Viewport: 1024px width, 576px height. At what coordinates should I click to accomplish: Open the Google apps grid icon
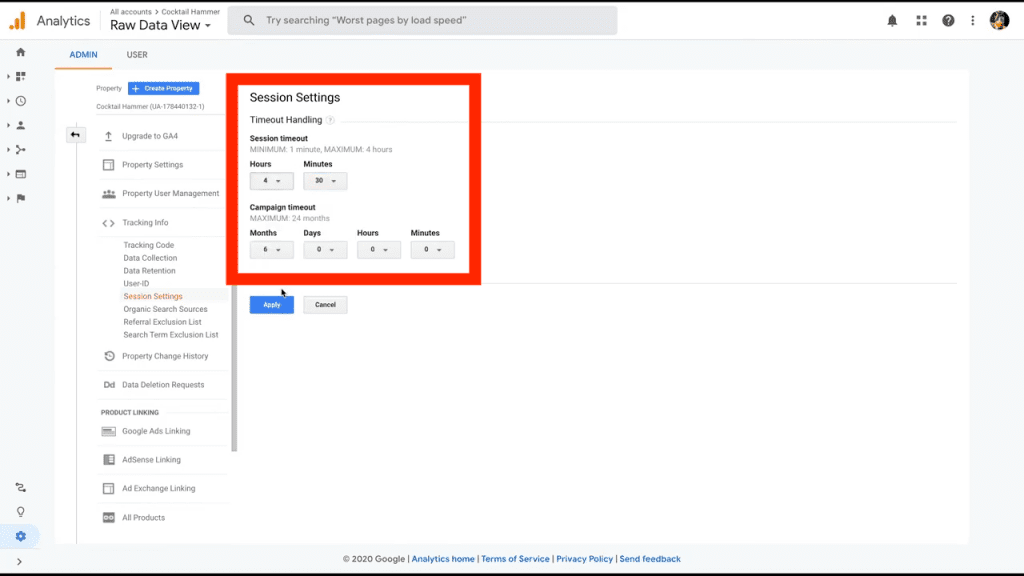click(921, 20)
